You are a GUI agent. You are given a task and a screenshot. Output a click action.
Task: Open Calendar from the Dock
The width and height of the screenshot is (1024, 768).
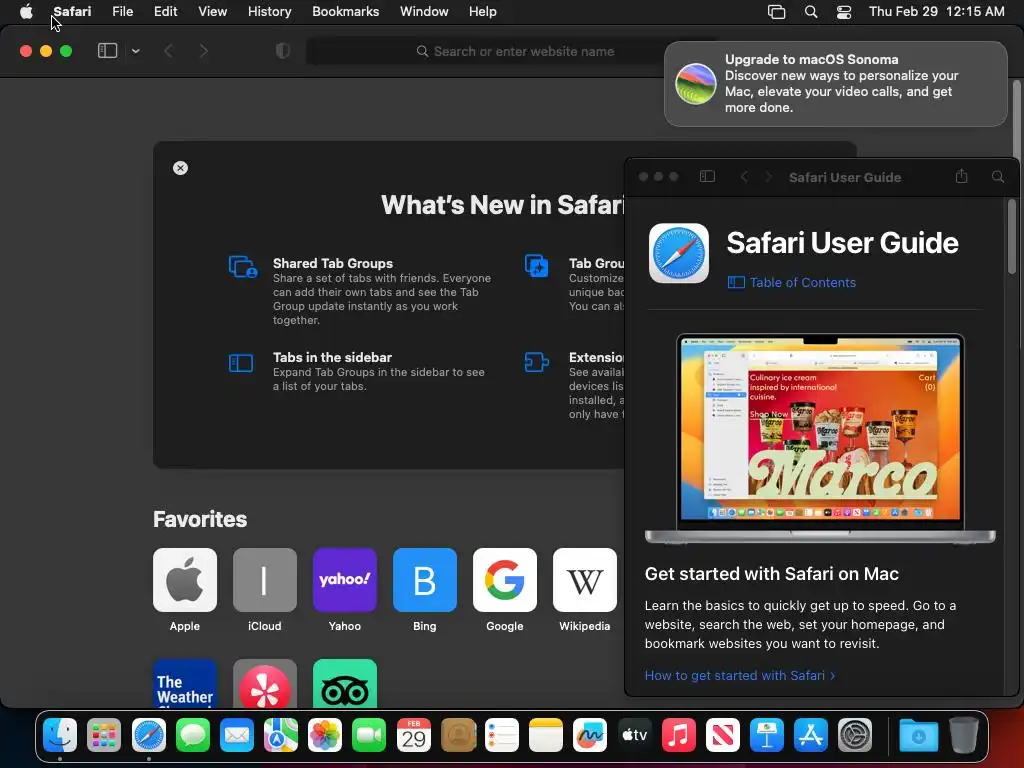[413, 735]
